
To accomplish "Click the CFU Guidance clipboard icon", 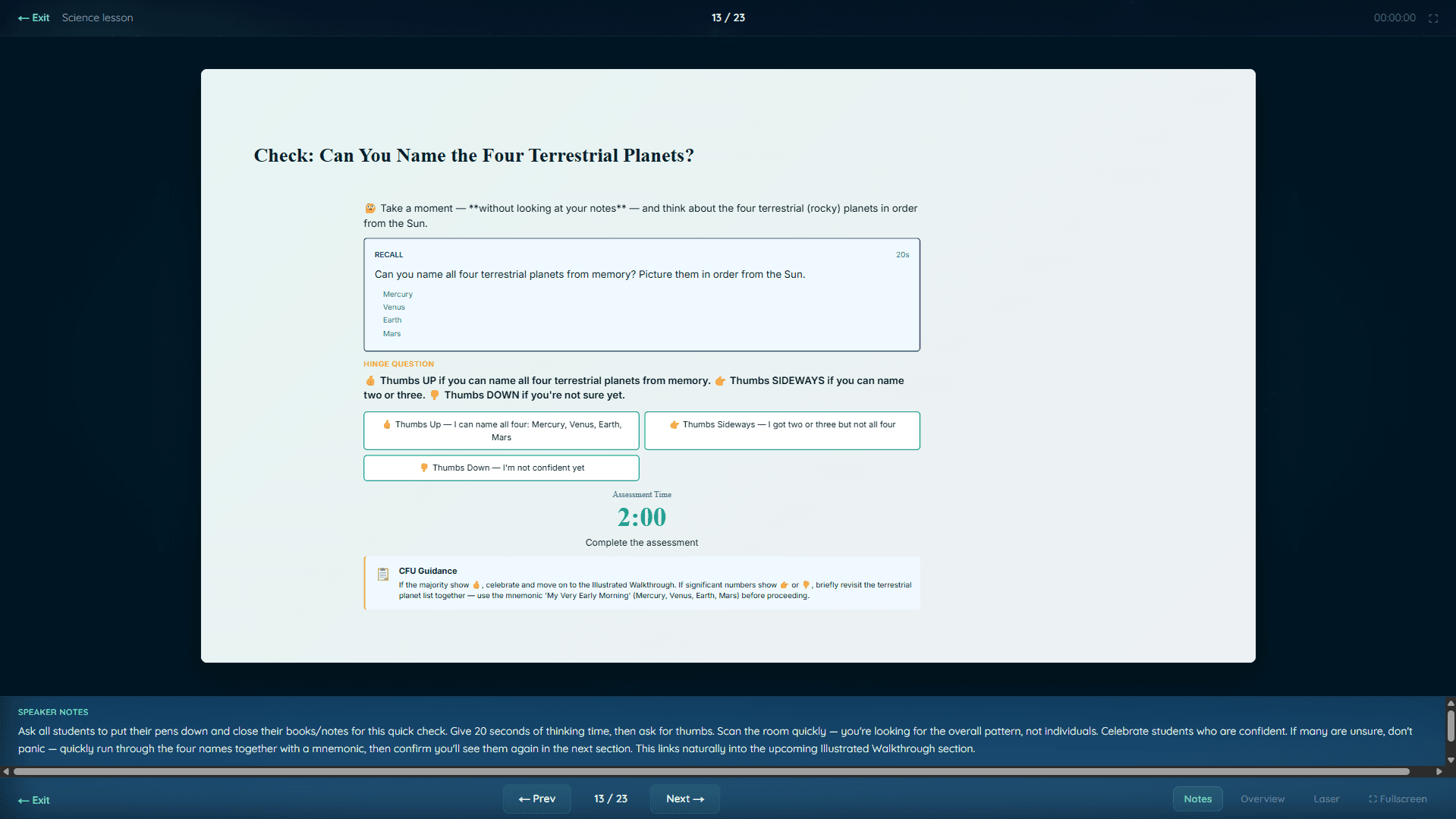I will (x=383, y=575).
